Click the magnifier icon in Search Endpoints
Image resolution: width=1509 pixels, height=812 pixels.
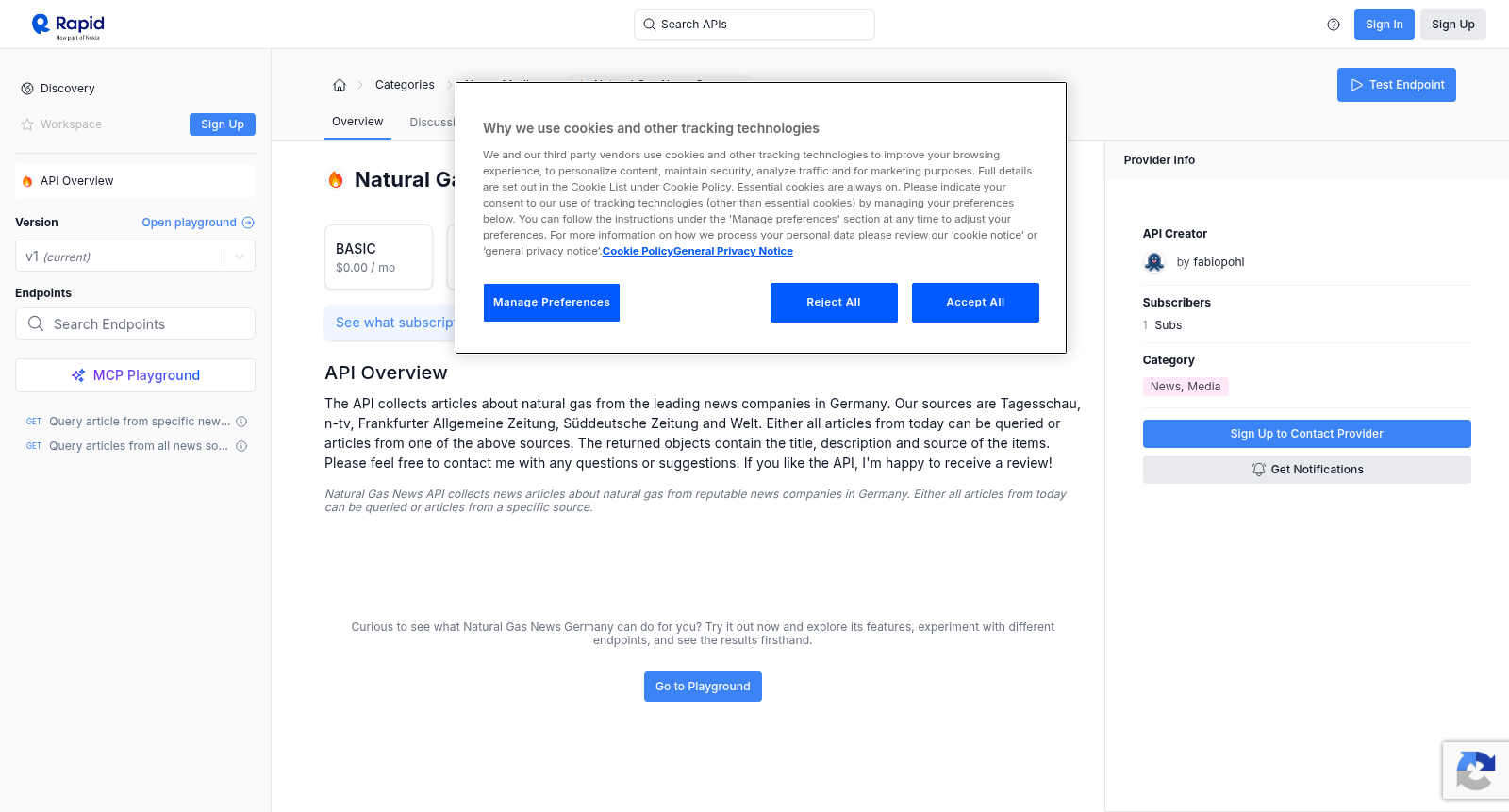point(36,323)
